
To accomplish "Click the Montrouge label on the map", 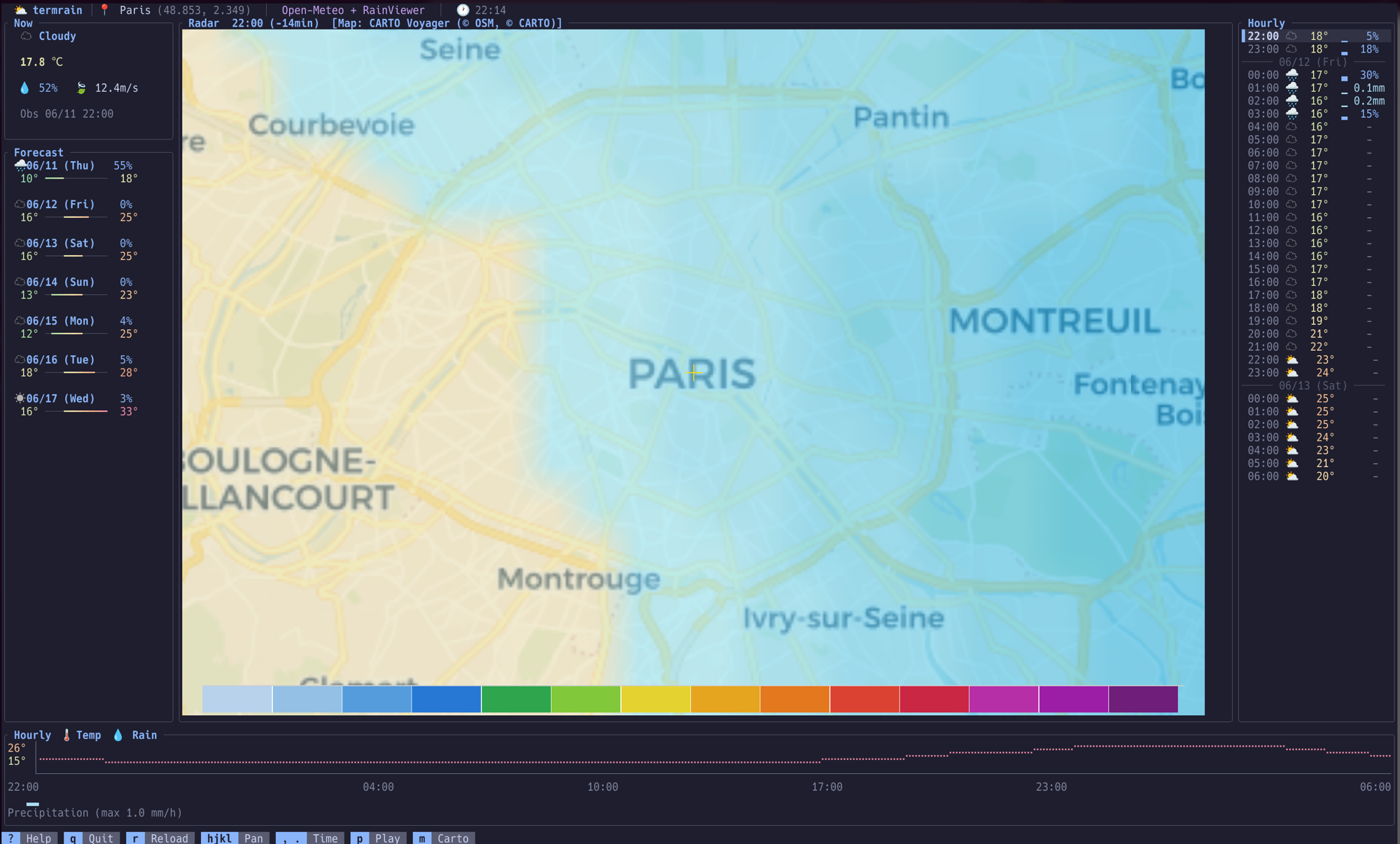I will coord(578,579).
